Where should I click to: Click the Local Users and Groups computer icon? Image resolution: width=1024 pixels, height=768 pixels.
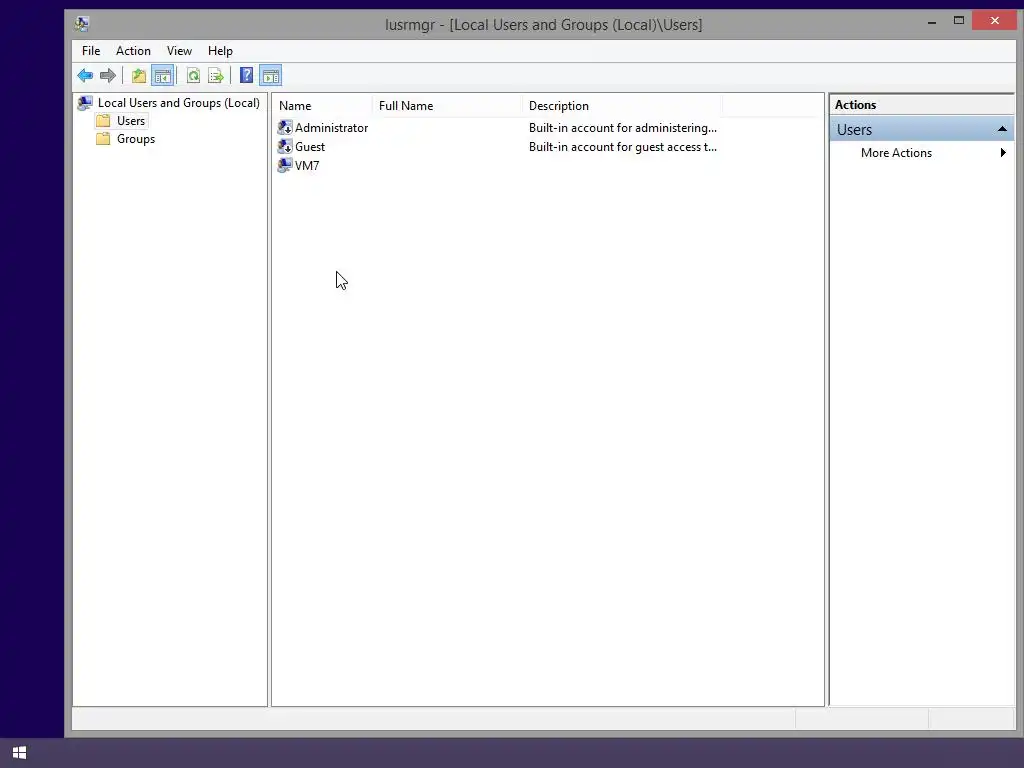[85, 103]
